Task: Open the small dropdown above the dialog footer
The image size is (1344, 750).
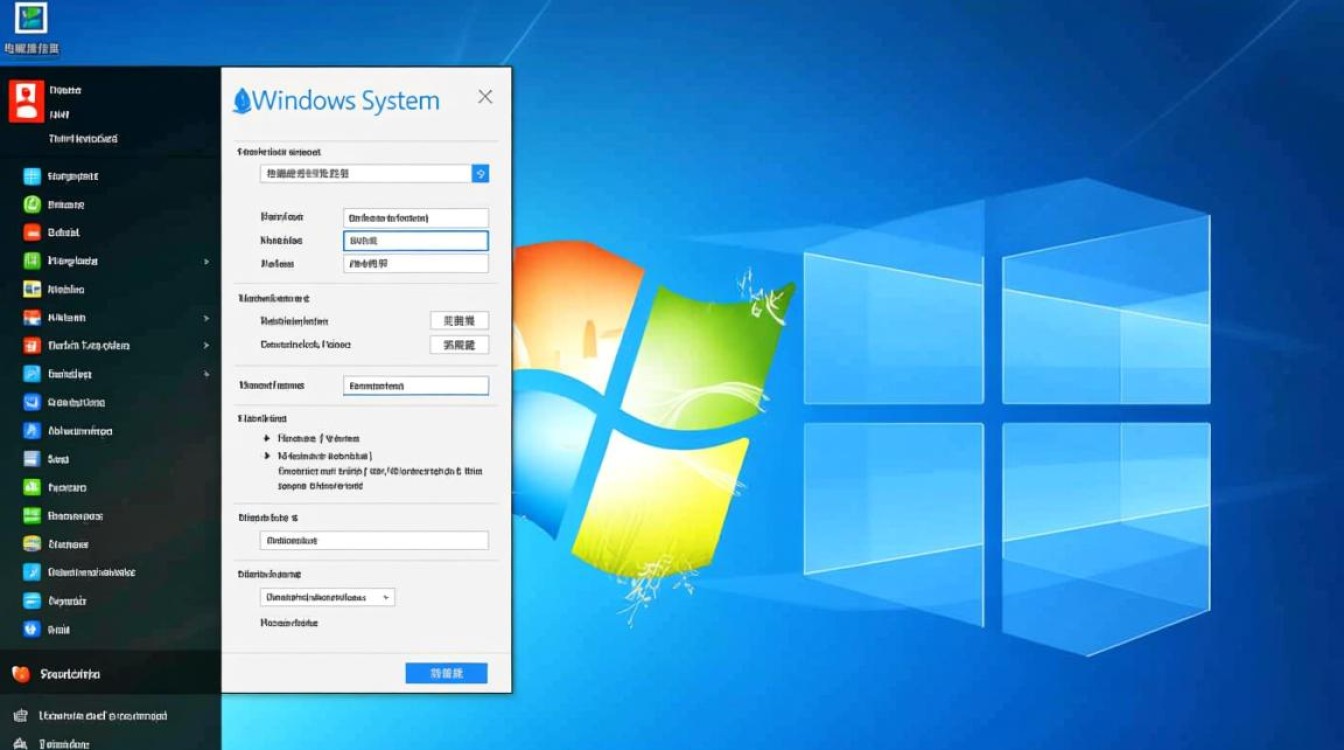Action: coord(327,597)
